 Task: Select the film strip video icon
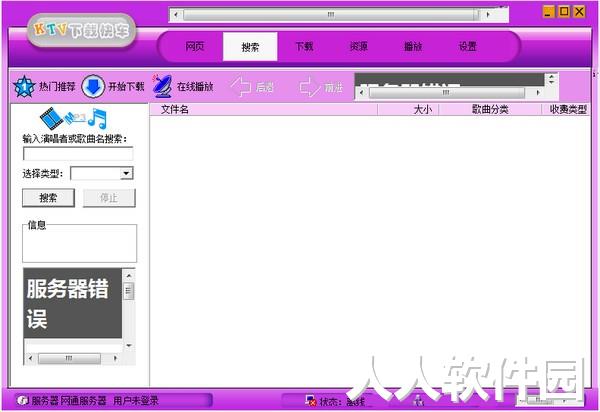52,118
